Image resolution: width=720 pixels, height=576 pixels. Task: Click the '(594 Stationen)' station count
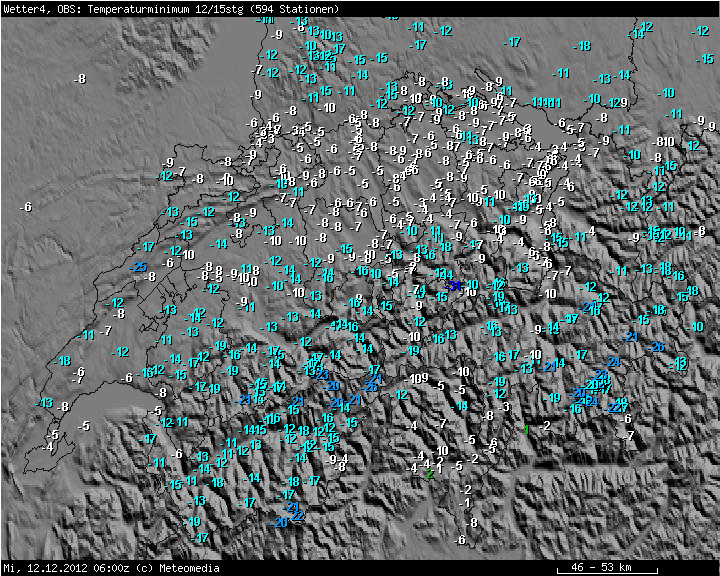click(x=297, y=9)
